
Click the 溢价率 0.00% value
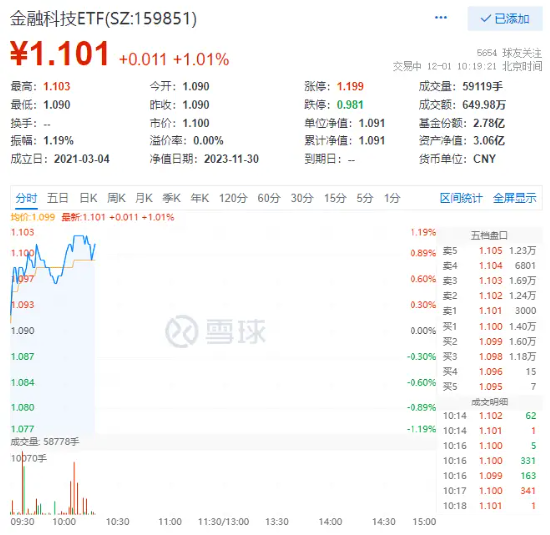pyautogui.click(x=208, y=141)
